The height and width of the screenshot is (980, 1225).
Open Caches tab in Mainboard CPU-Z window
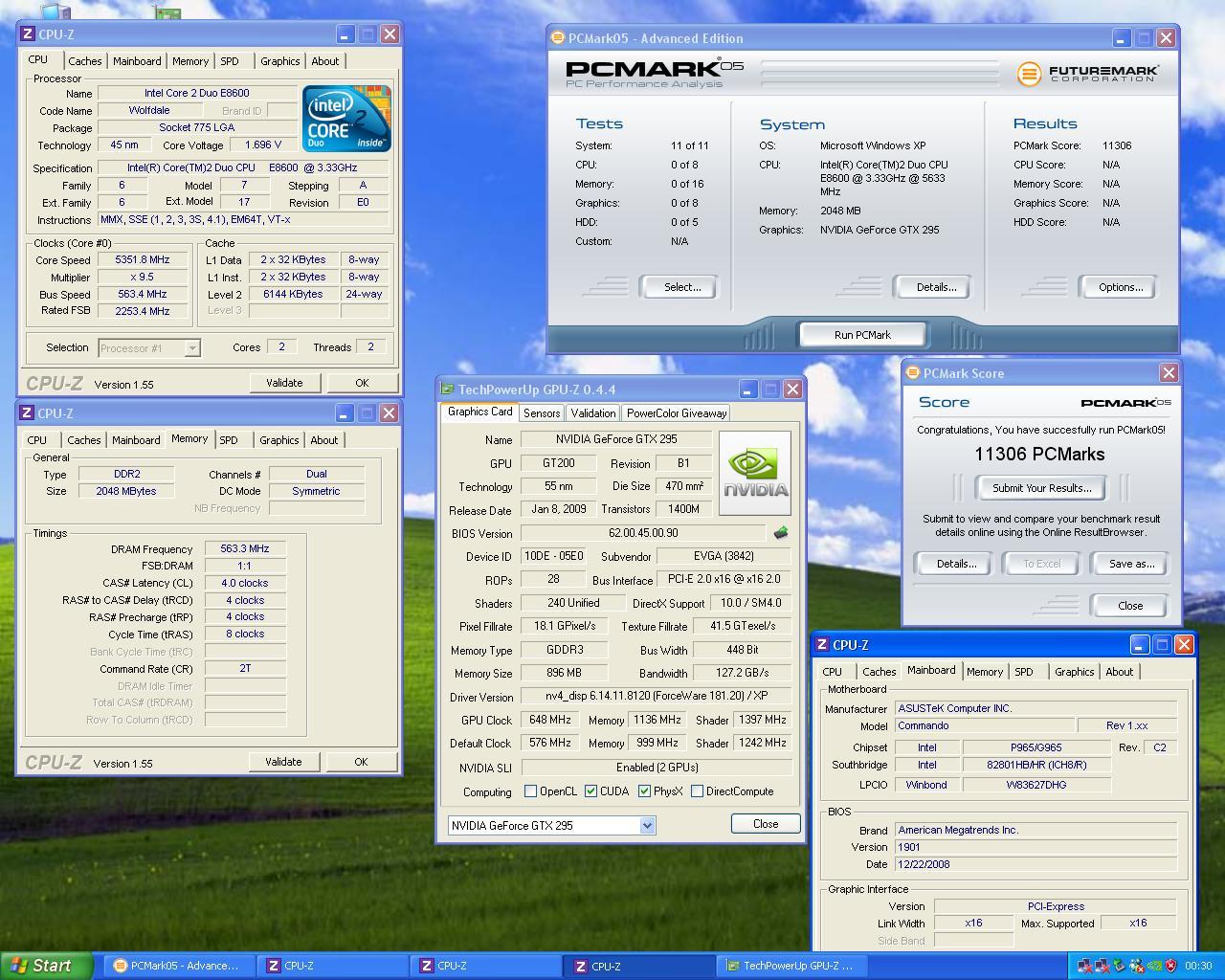[879, 672]
